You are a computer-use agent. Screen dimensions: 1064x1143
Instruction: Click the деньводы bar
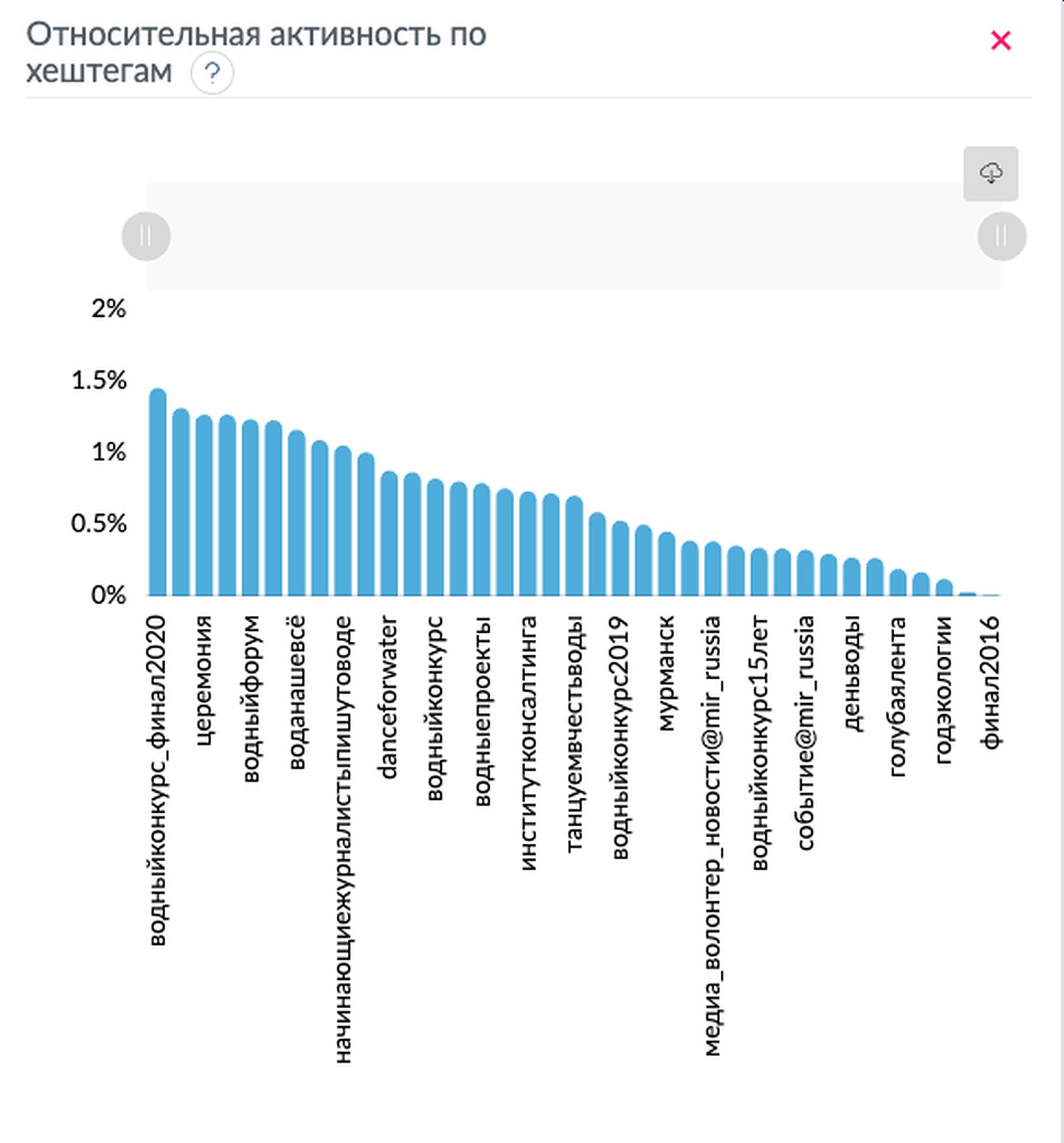(x=852, y=577)
